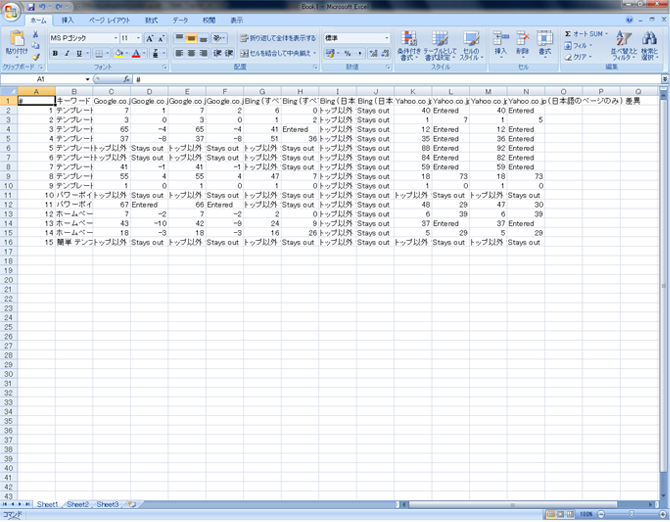This screenshot has height=522, width=670.
Task: Open conditional formatting menu (条件付き書式)
Action: click(x=409, y=45)
